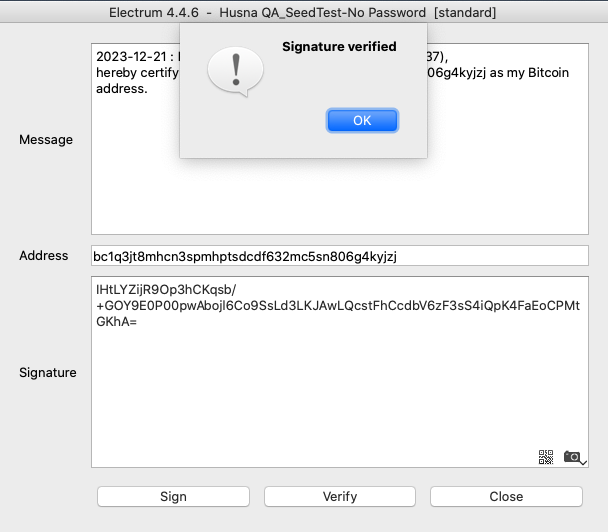The height and width of the screenshot is (532, 608).
Task: Click the exclamation speech bubble alert icon
Action: coord(236,71)
